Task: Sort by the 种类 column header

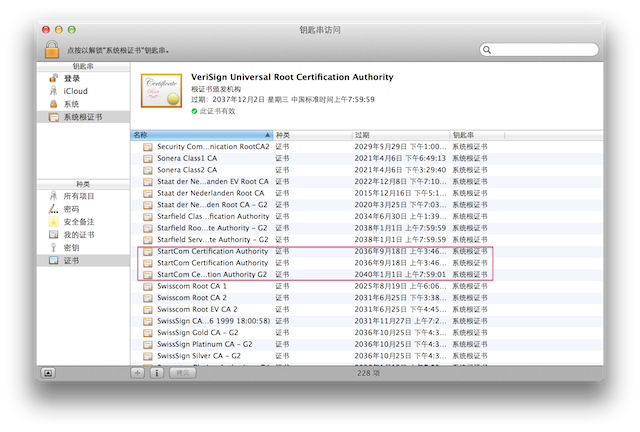Action: point(312,135)
